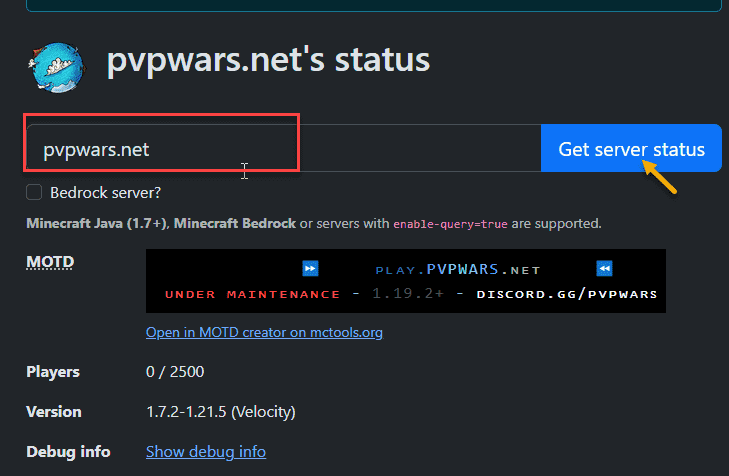Click the MOTD label
This screenshot has height=476, width=729.
(50, 262)
